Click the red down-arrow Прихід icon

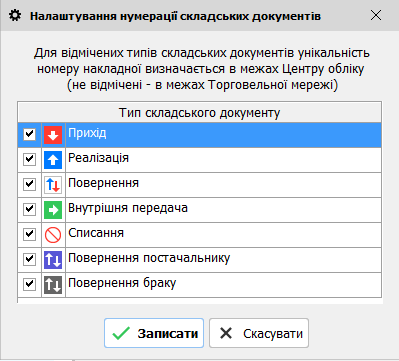(x=53, y=135)
